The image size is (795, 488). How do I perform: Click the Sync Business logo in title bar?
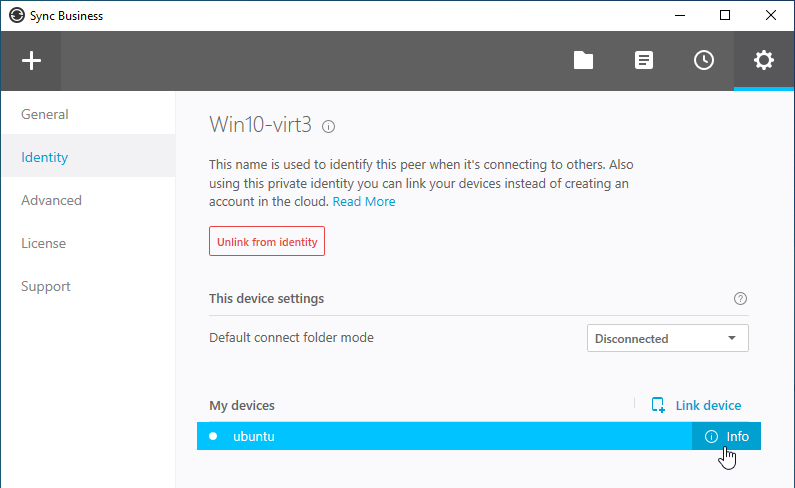[17, 15]
